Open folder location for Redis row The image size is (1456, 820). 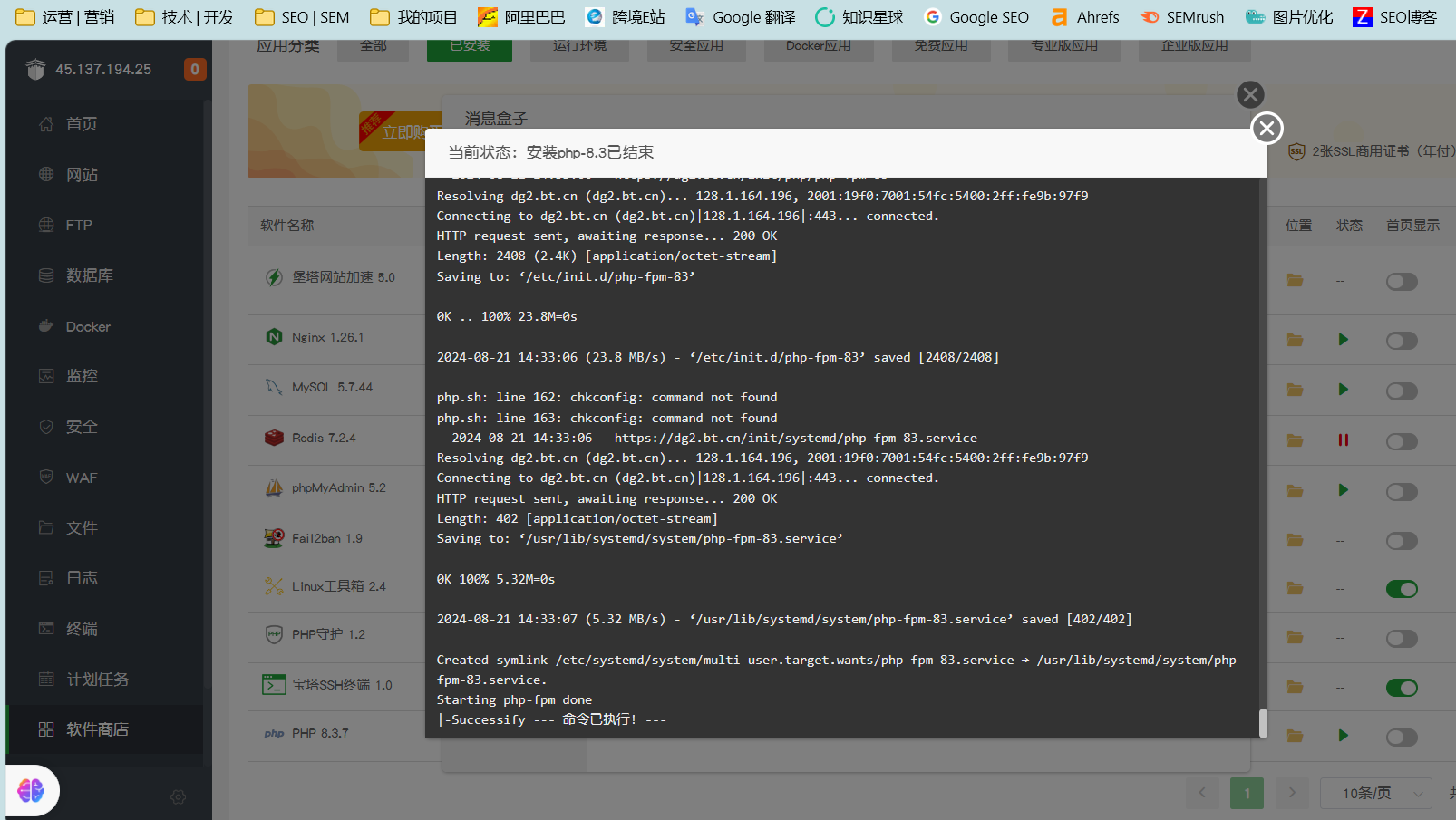point(1295,440)
